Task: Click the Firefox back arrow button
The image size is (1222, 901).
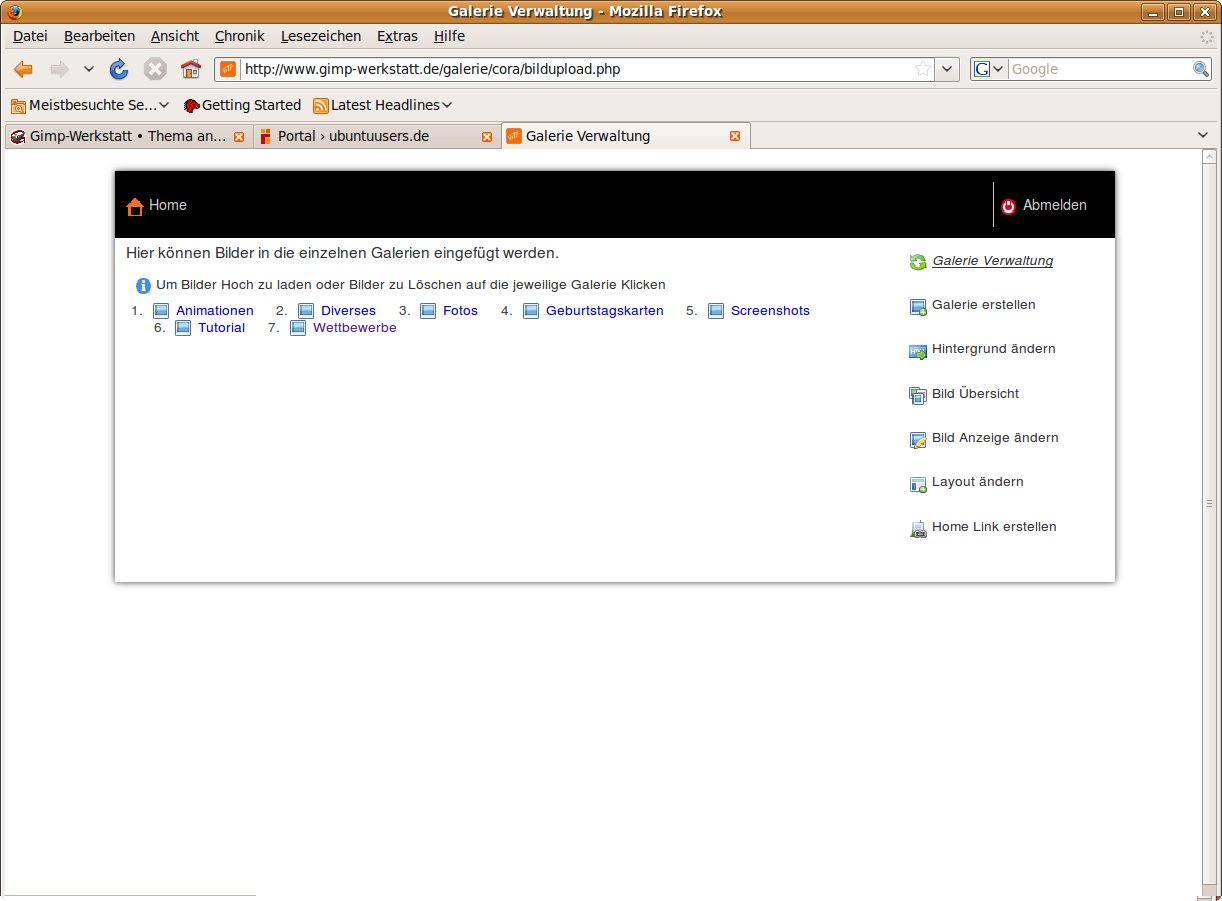Action: click(x=23, y=69)
